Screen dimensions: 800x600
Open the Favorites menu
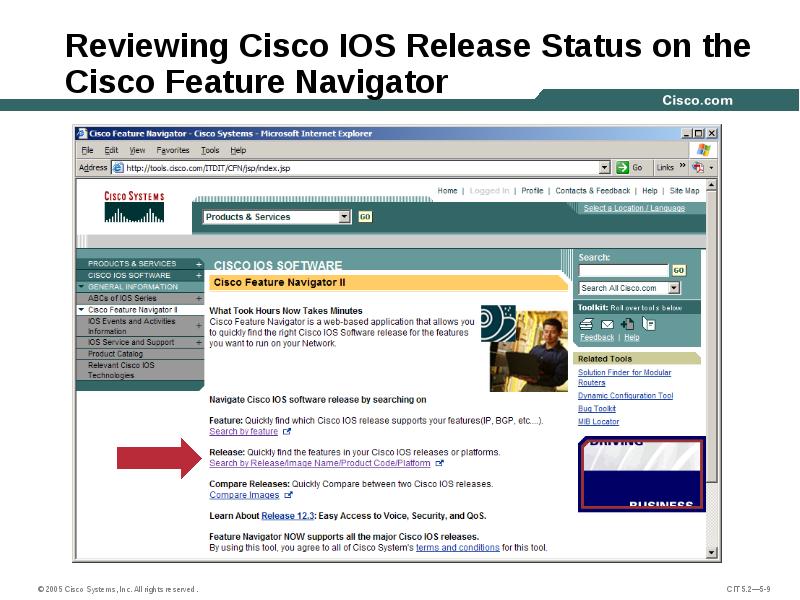pyautogui.click(x=172, y=150)
